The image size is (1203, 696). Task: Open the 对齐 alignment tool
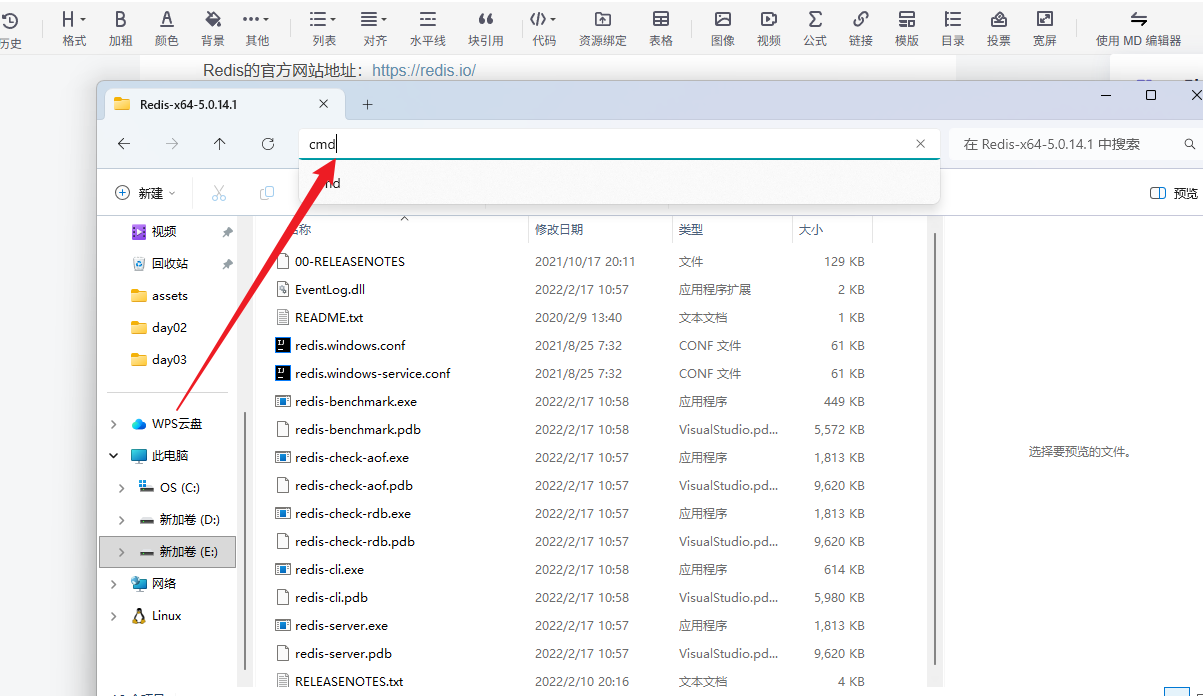click(375, 28)
